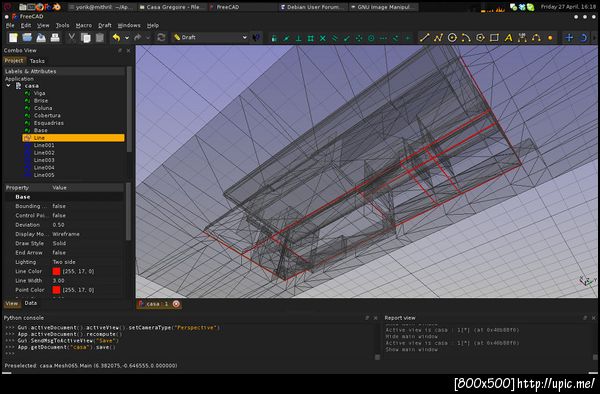The image size is (600, 394).
Task: Toggle center snap circle icon
Action: tap(371, 38)
